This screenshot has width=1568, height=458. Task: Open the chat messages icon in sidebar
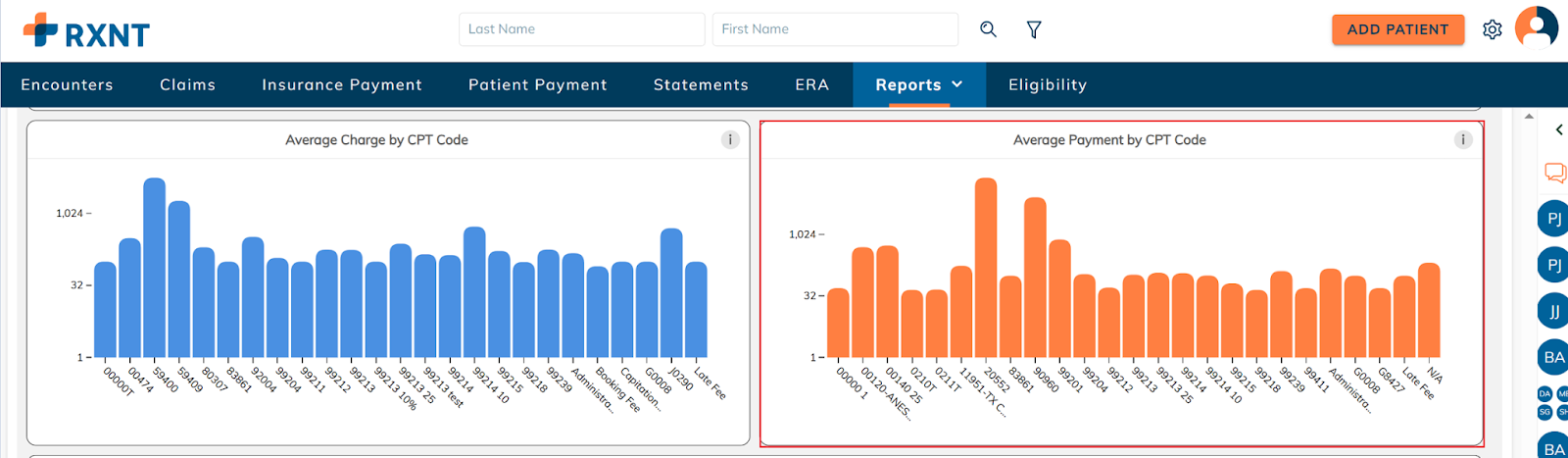pos(1554,174)
